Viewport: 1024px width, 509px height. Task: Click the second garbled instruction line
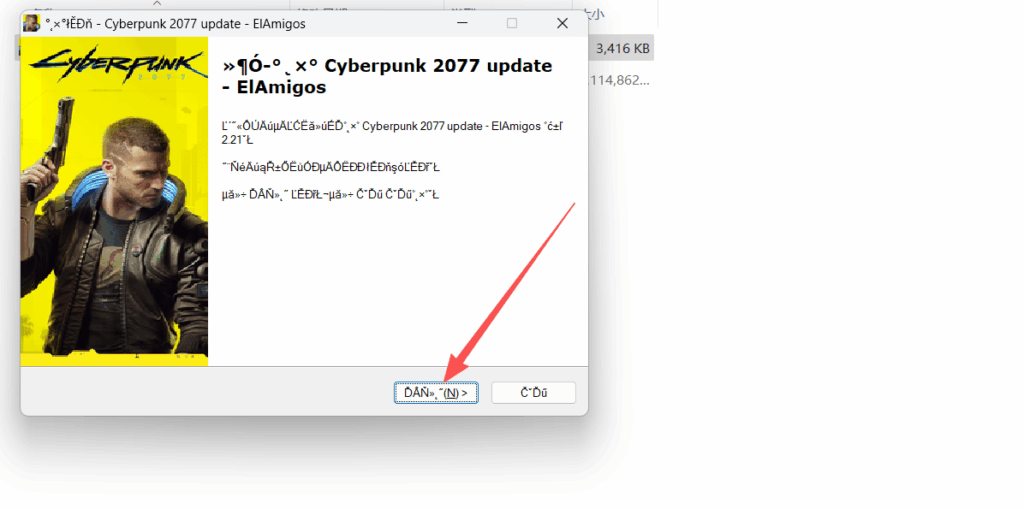coord(331,167)
